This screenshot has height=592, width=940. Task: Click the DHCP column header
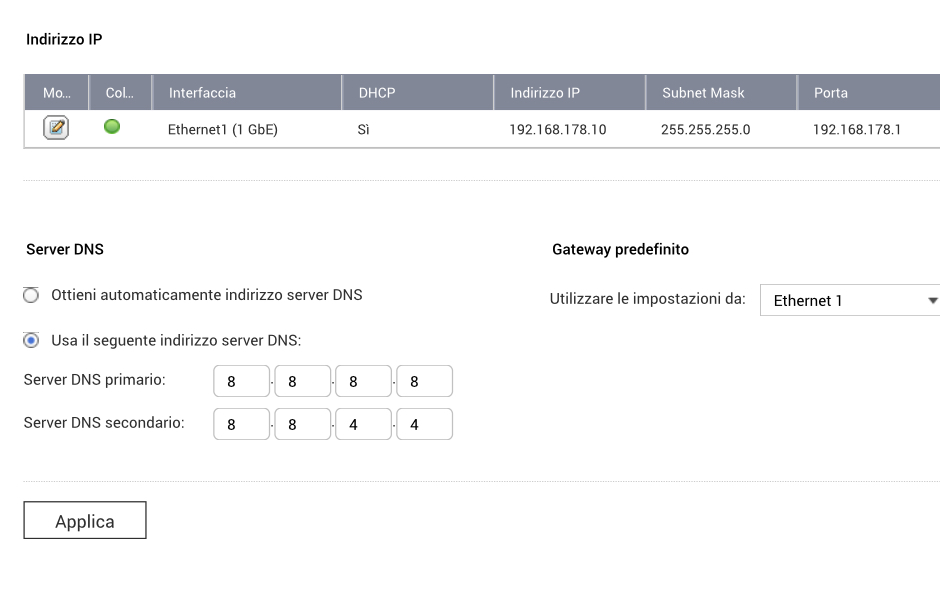(x=418, y=93)
